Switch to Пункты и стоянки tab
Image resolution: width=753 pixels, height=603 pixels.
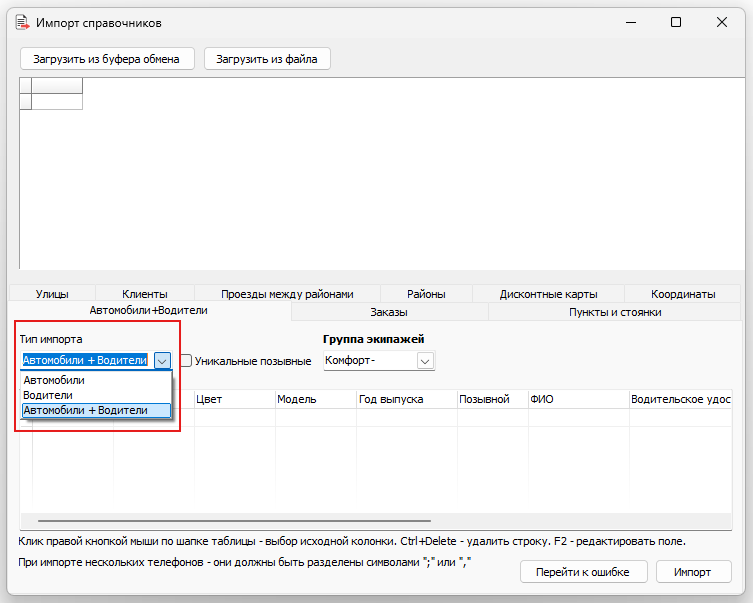point(615,312)
